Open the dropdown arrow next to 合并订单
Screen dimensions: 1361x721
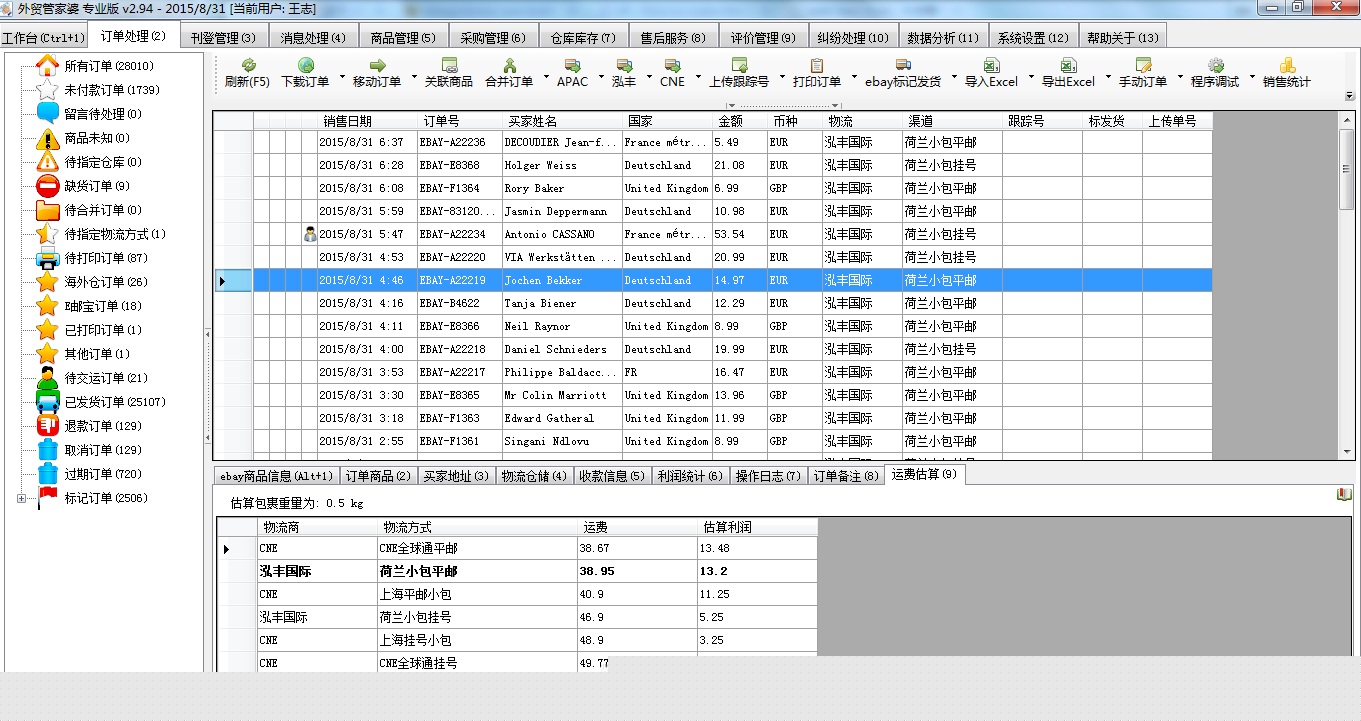(x=546, y=76)
